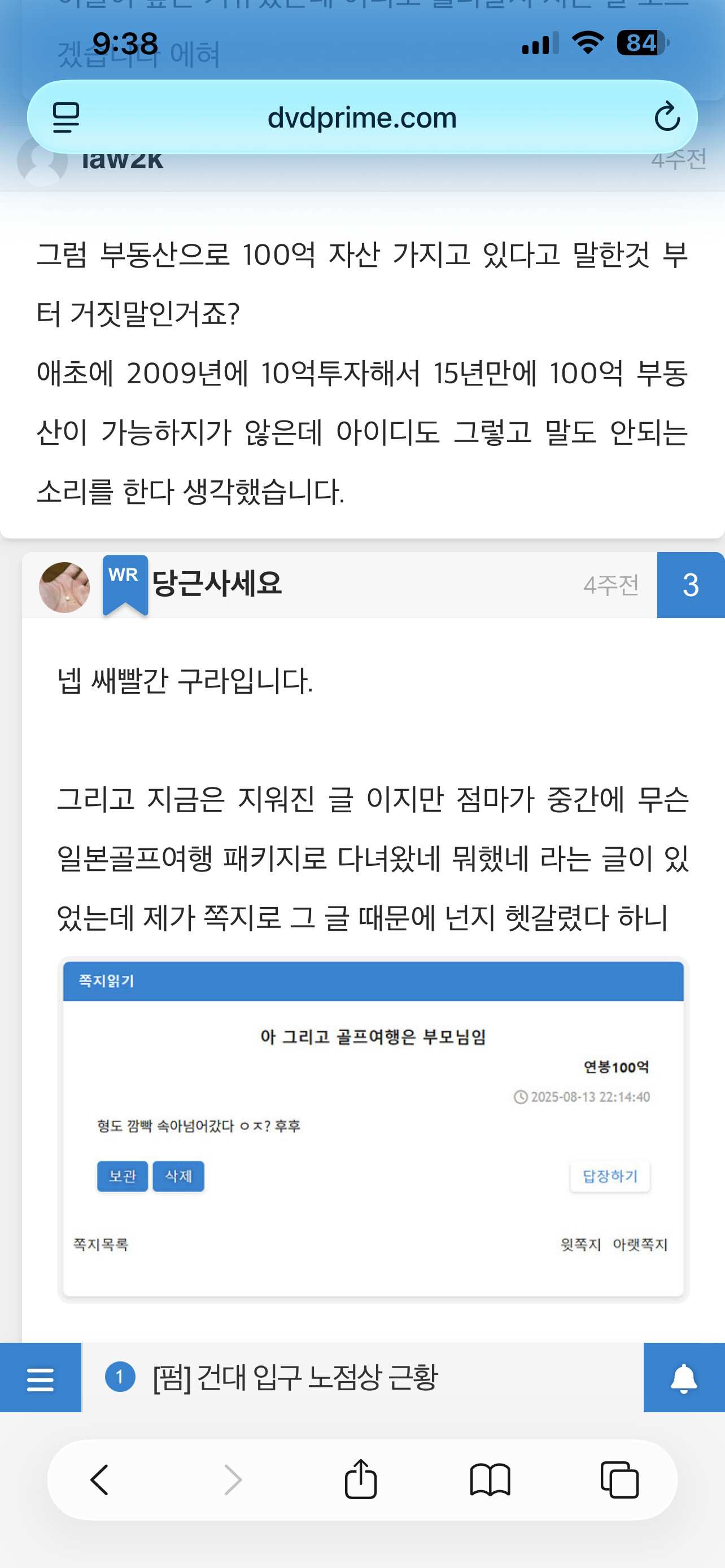Reload the page with the refresh icon
The image size is (725, 1568).
tap(667, 116)
